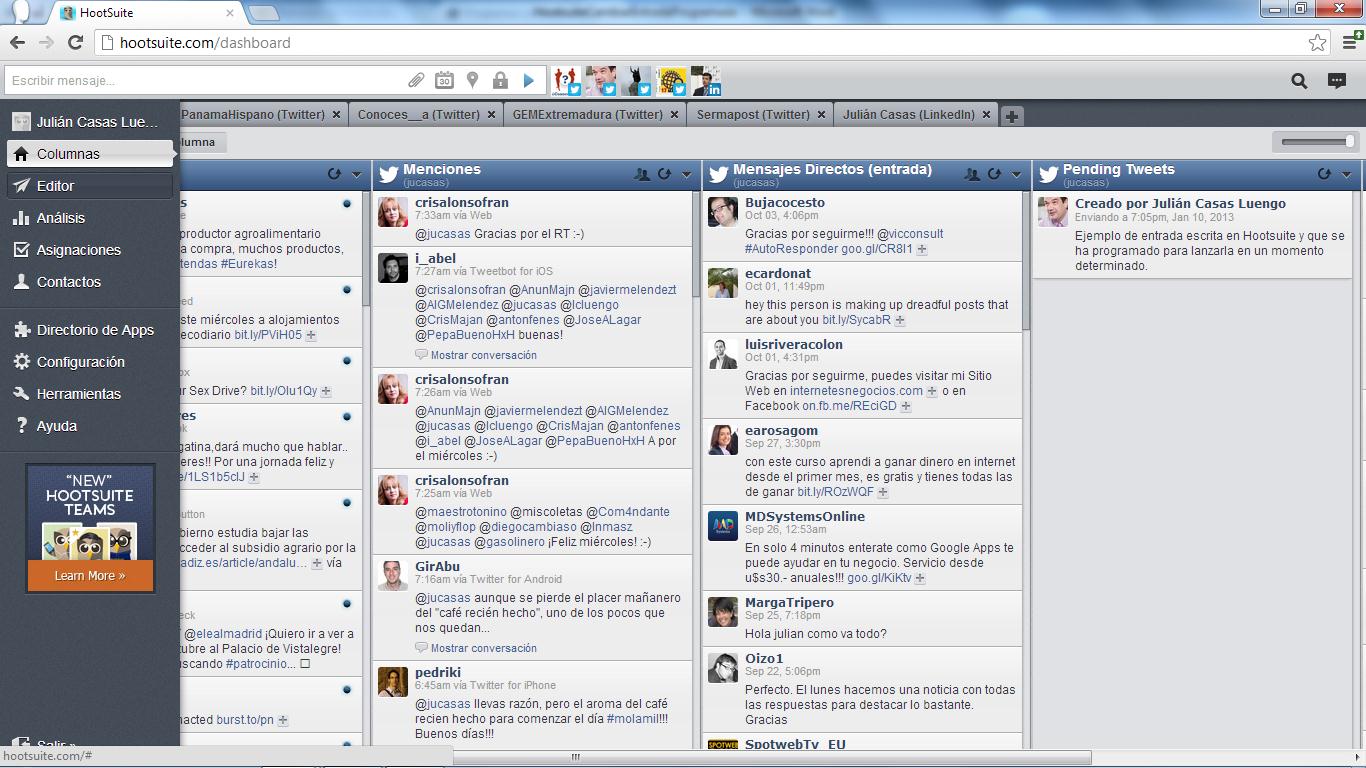Image resolution: width=1366 pixels, height=768 pixels.
Task: Open internetesnegocios.com link
Action: coord(856,391)
